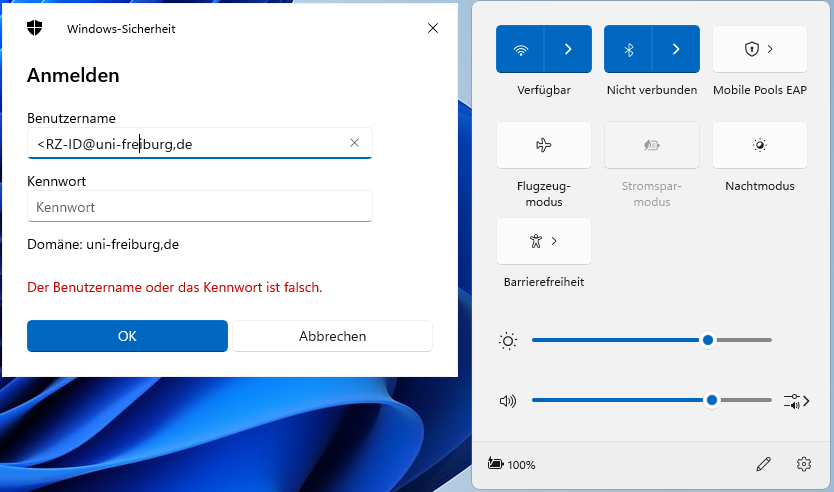
Task: Open sound output device selector
Action: (796, 401)
